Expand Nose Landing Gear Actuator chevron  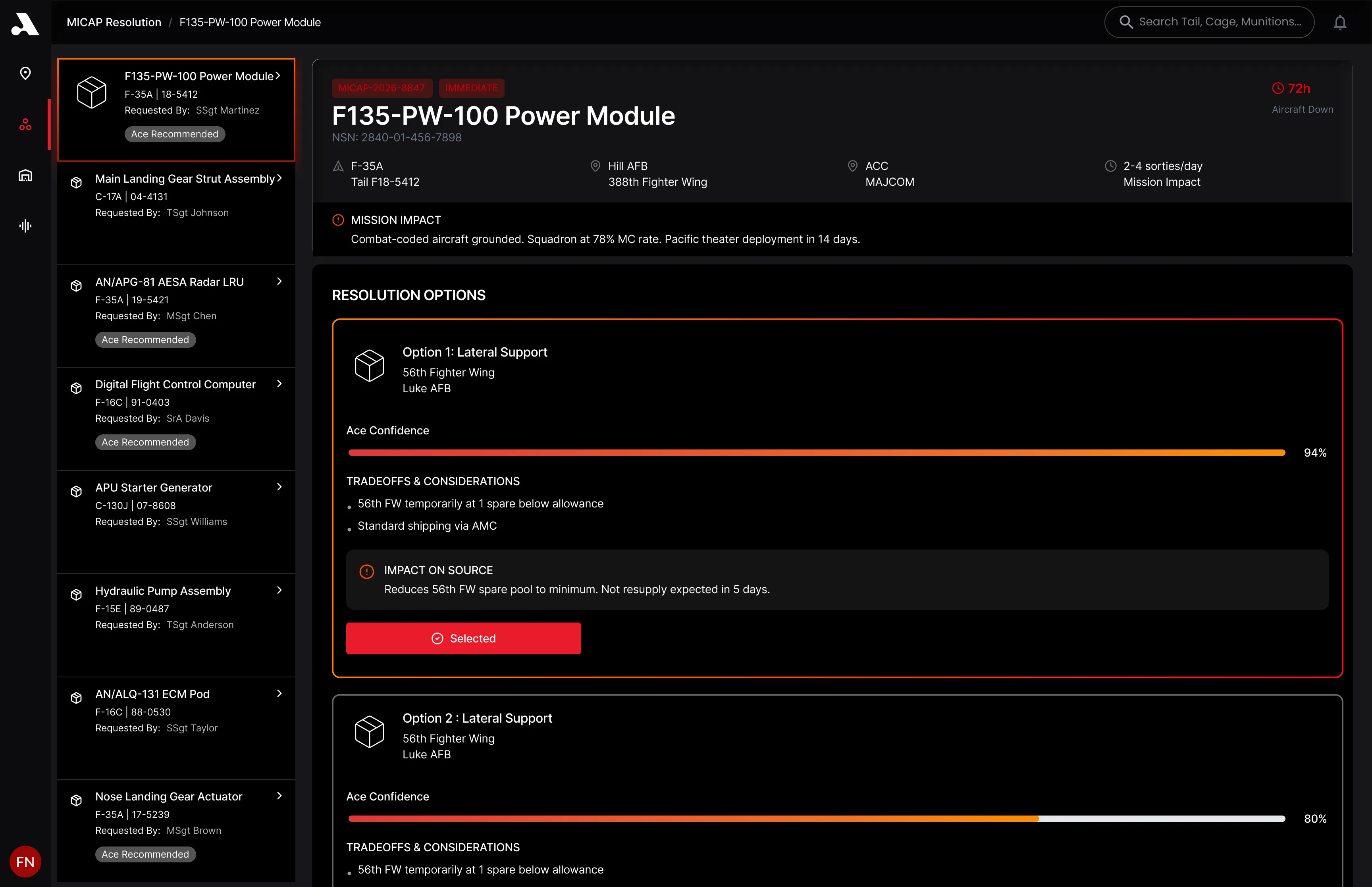pos(279,795)
